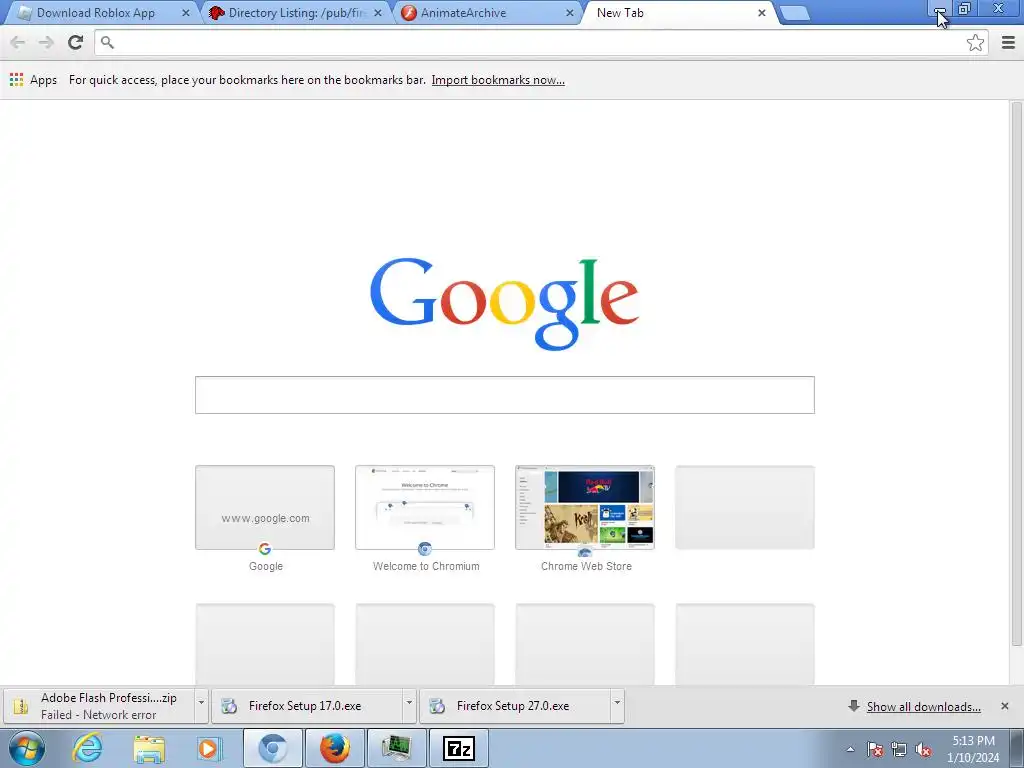Click the Google favicon under first thumbnail
The height and width of the screenshot is (768, 1024).
click(264, 549)
